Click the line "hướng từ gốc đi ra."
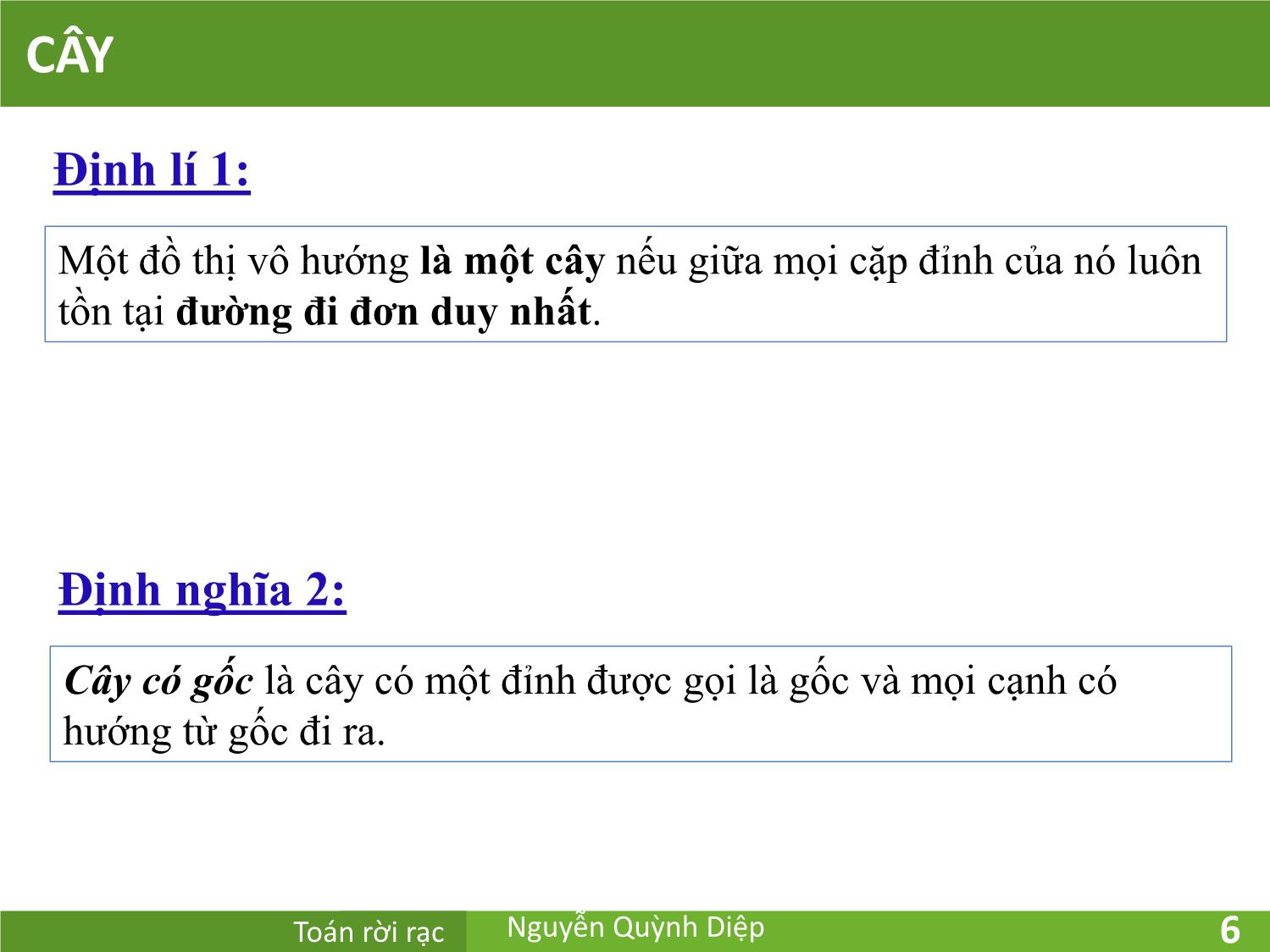 click(225, 732)
